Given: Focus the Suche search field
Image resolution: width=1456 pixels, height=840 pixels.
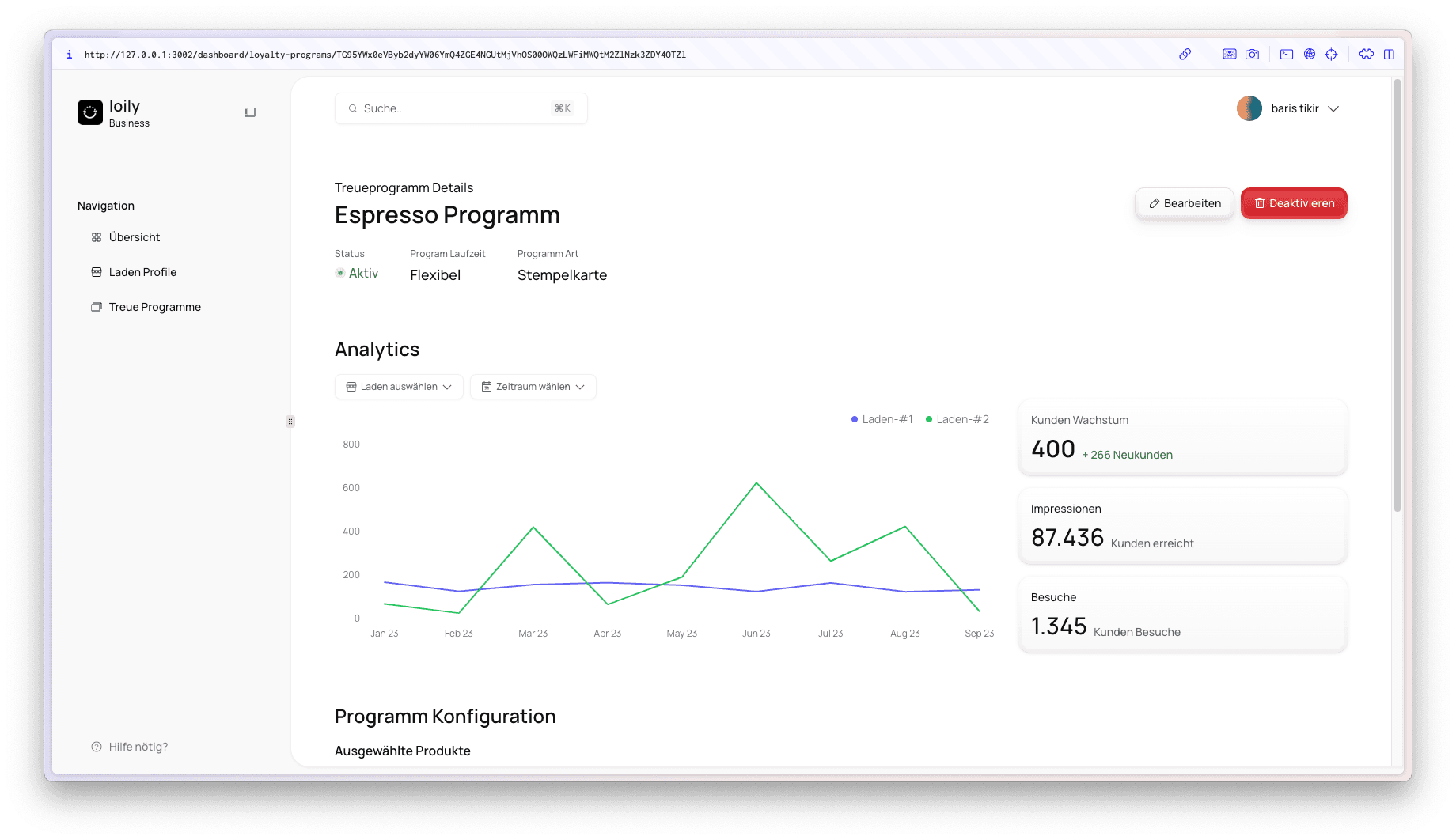Looking at the screenshot, I should tap(455, 108).
